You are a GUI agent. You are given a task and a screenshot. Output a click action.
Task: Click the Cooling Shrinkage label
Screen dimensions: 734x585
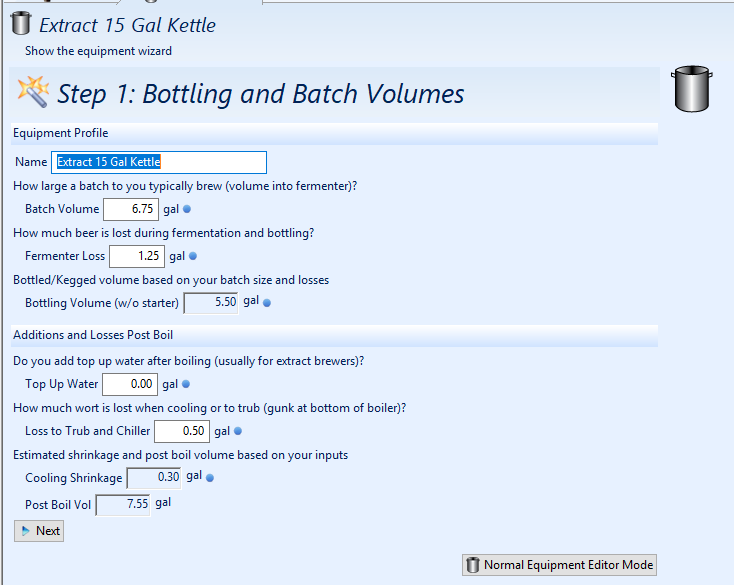point(73,478)
